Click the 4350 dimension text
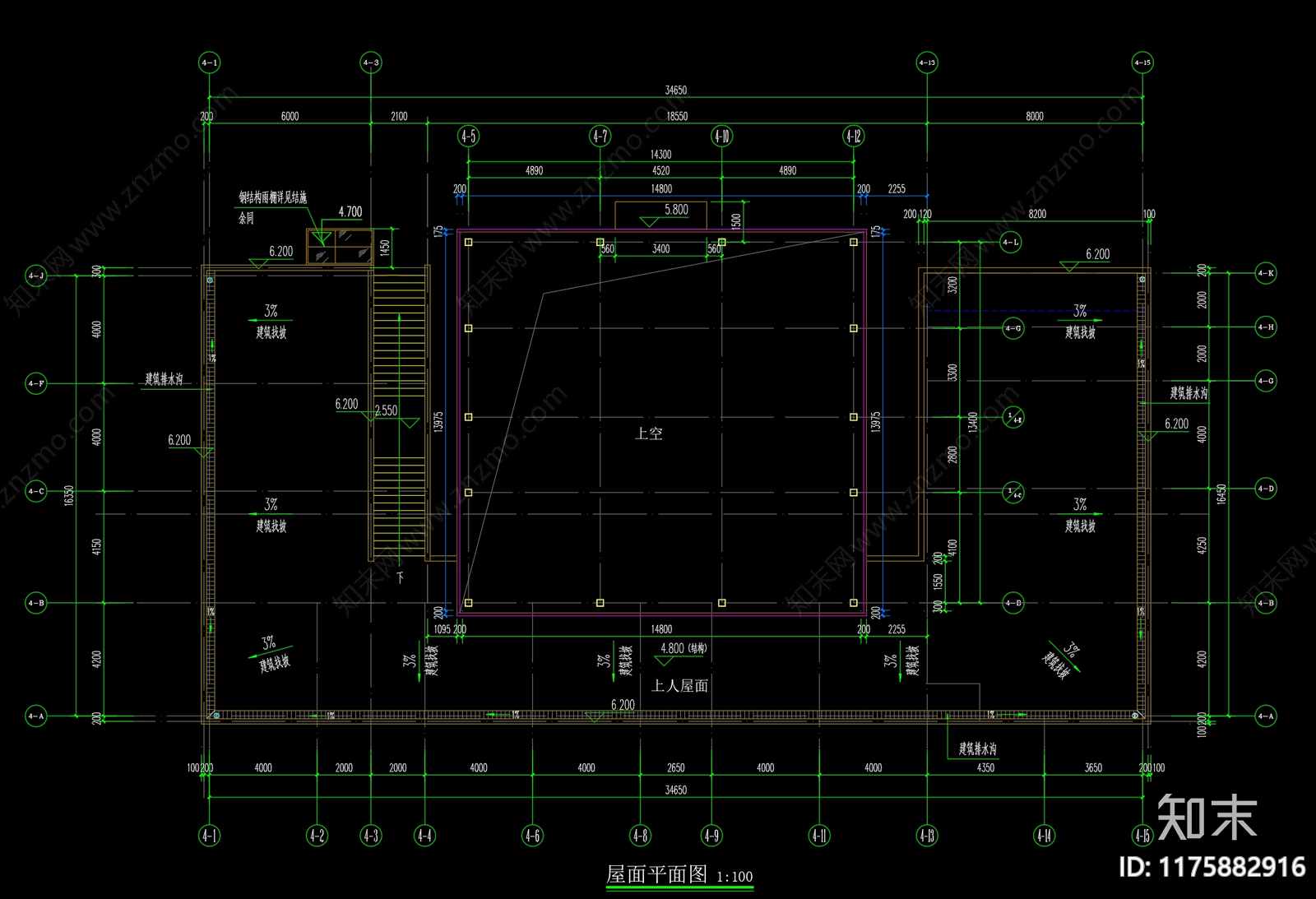Image resolution: width=1316 pixels, height=899 pixels. [x=985, y=768]
